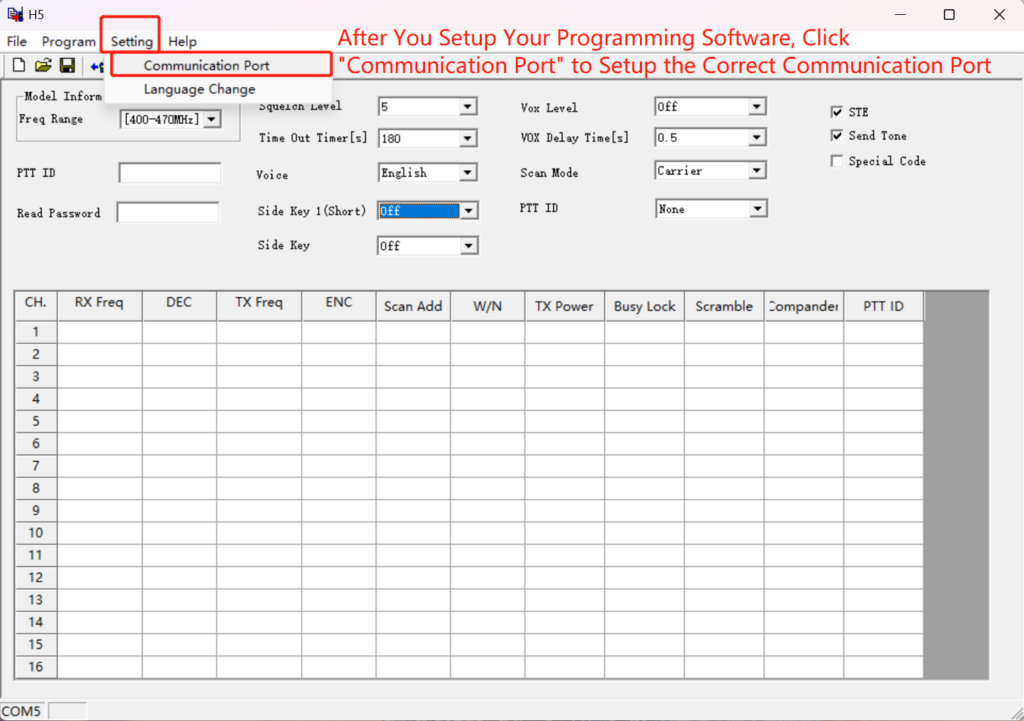Toggle the STE checkbox
The image size is (1024, 721).
[837, 112]
